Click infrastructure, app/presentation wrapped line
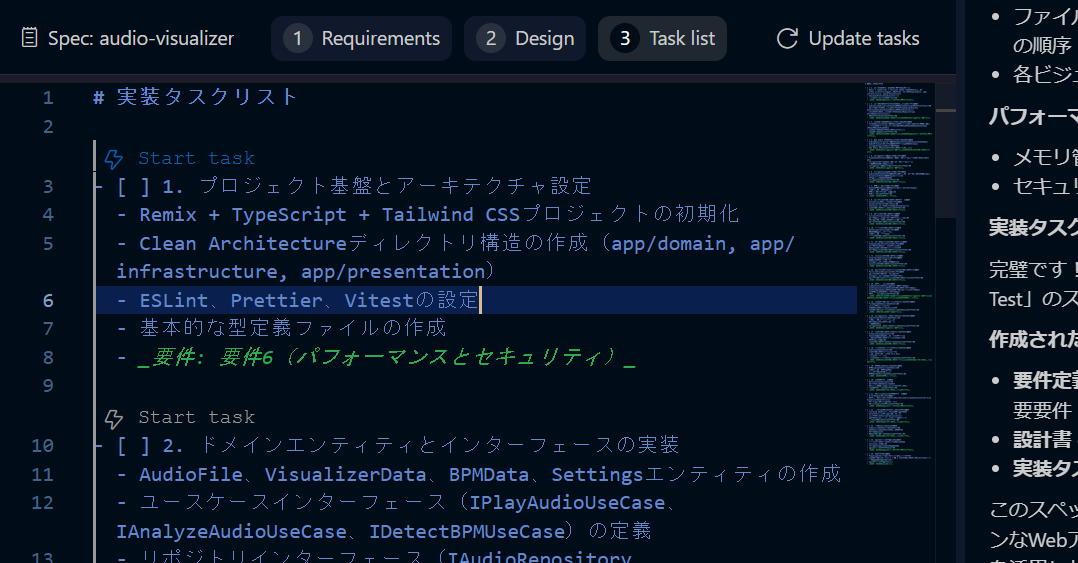Viewport: 1078px width, 563px height. click(x=305, y=272)
